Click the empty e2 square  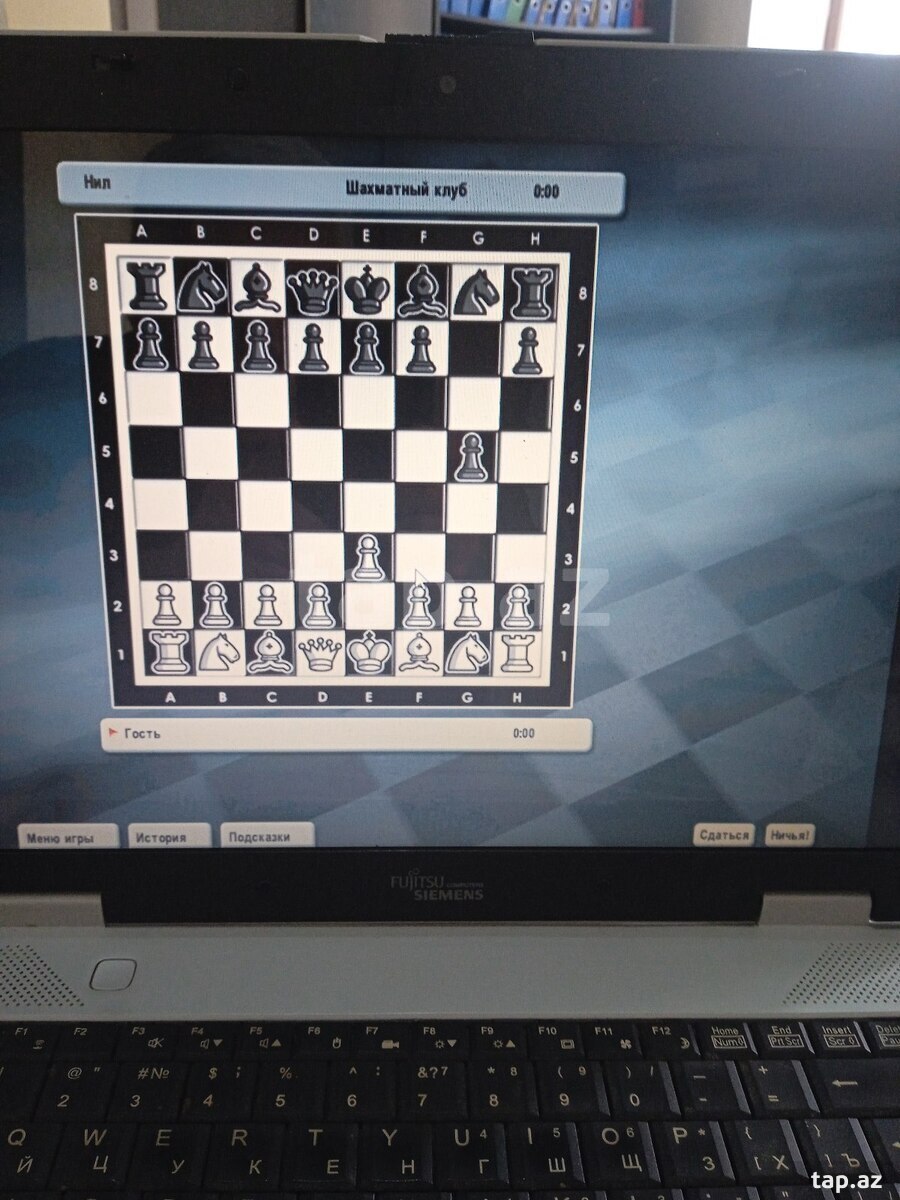coord(367,606)
